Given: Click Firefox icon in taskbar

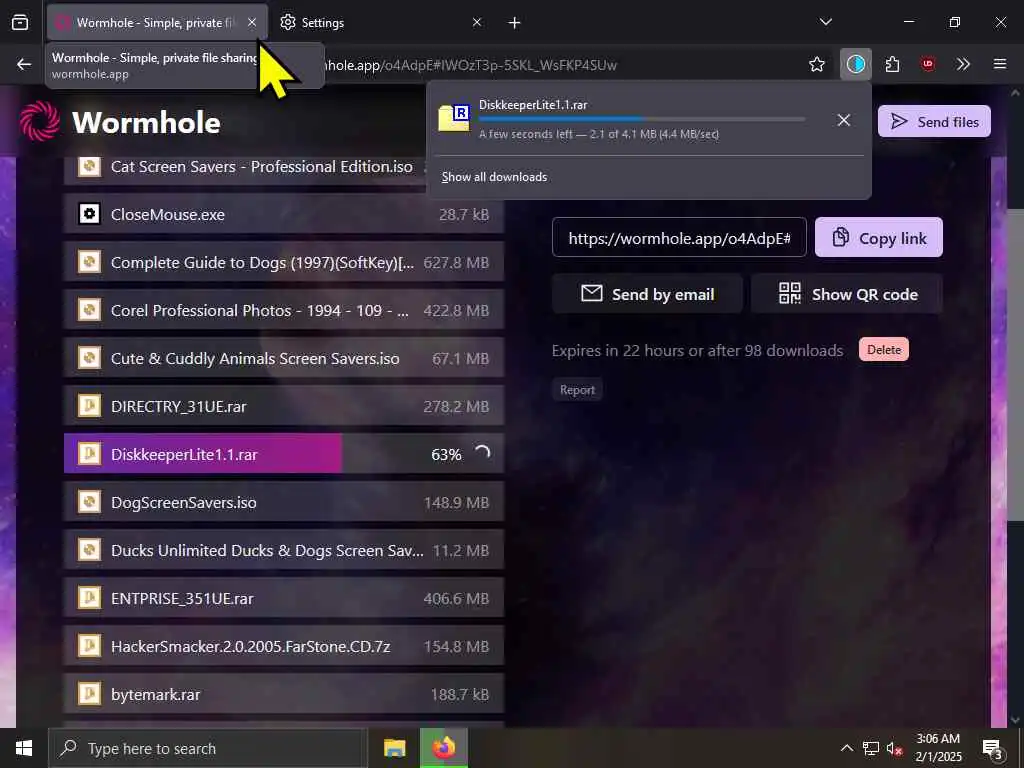Looking at the screenshot, I should pos(443,748).
